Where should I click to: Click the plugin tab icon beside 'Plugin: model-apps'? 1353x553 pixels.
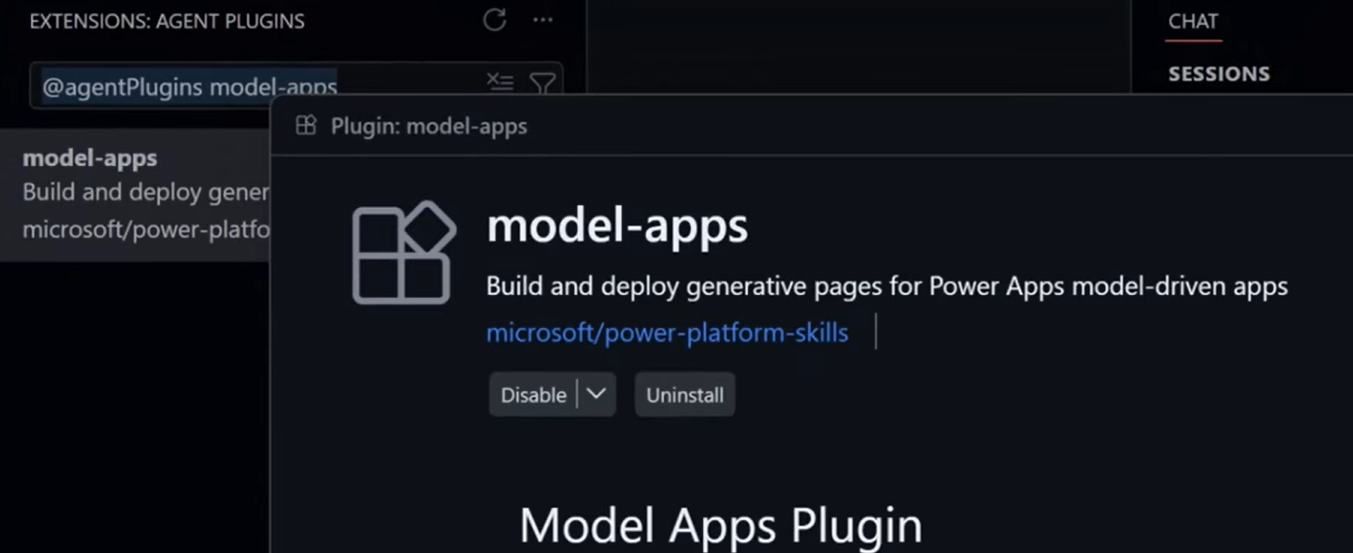(x=306, y=125)
